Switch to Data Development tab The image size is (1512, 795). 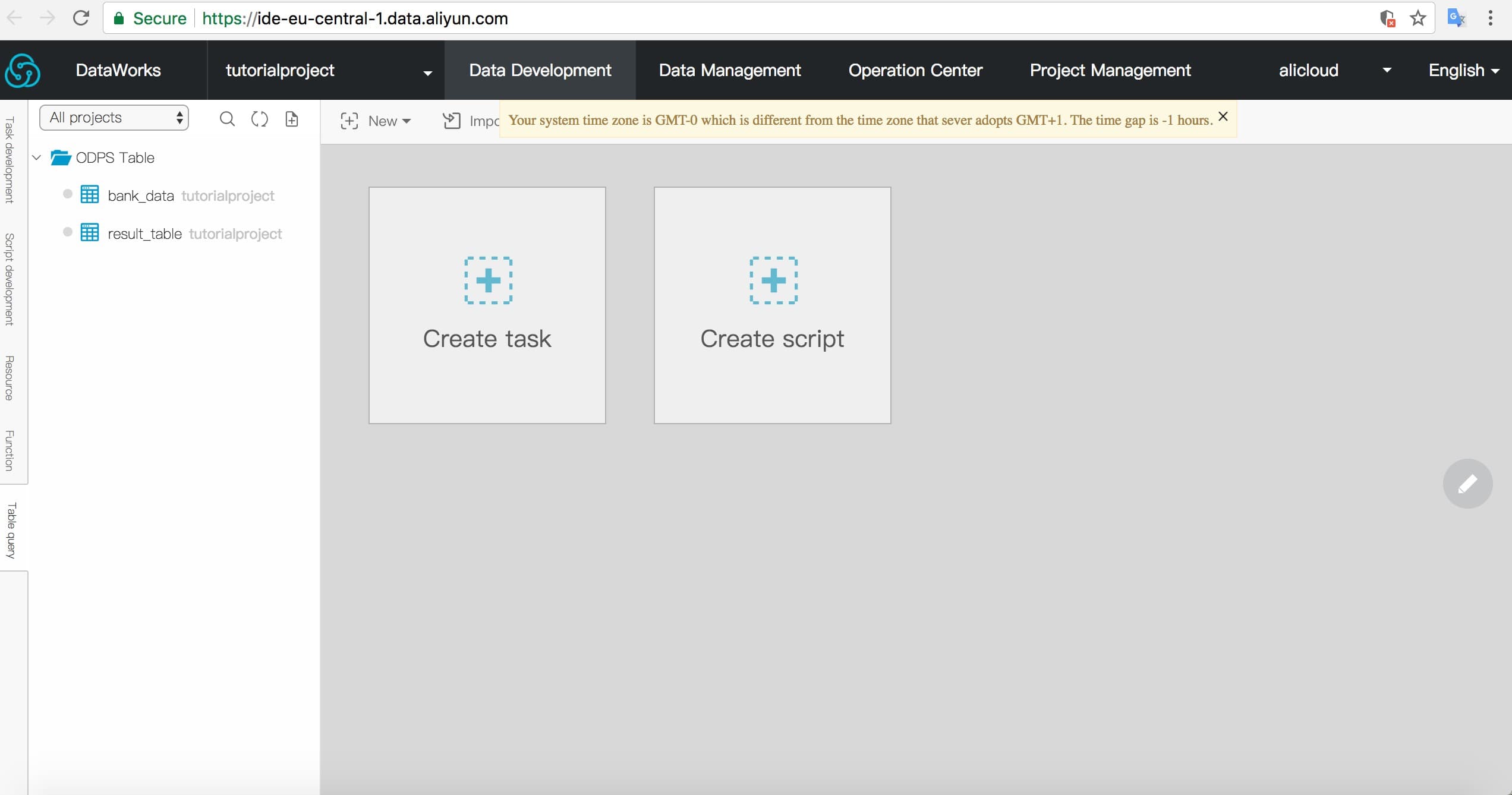pyautogui.click(x=540, y=70)
